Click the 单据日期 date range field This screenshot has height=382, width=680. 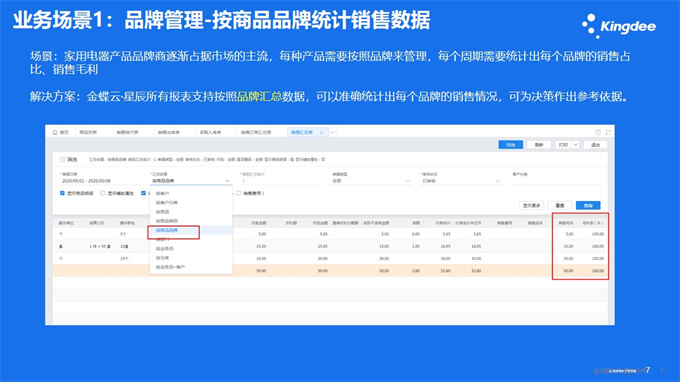tap(102, 181)
